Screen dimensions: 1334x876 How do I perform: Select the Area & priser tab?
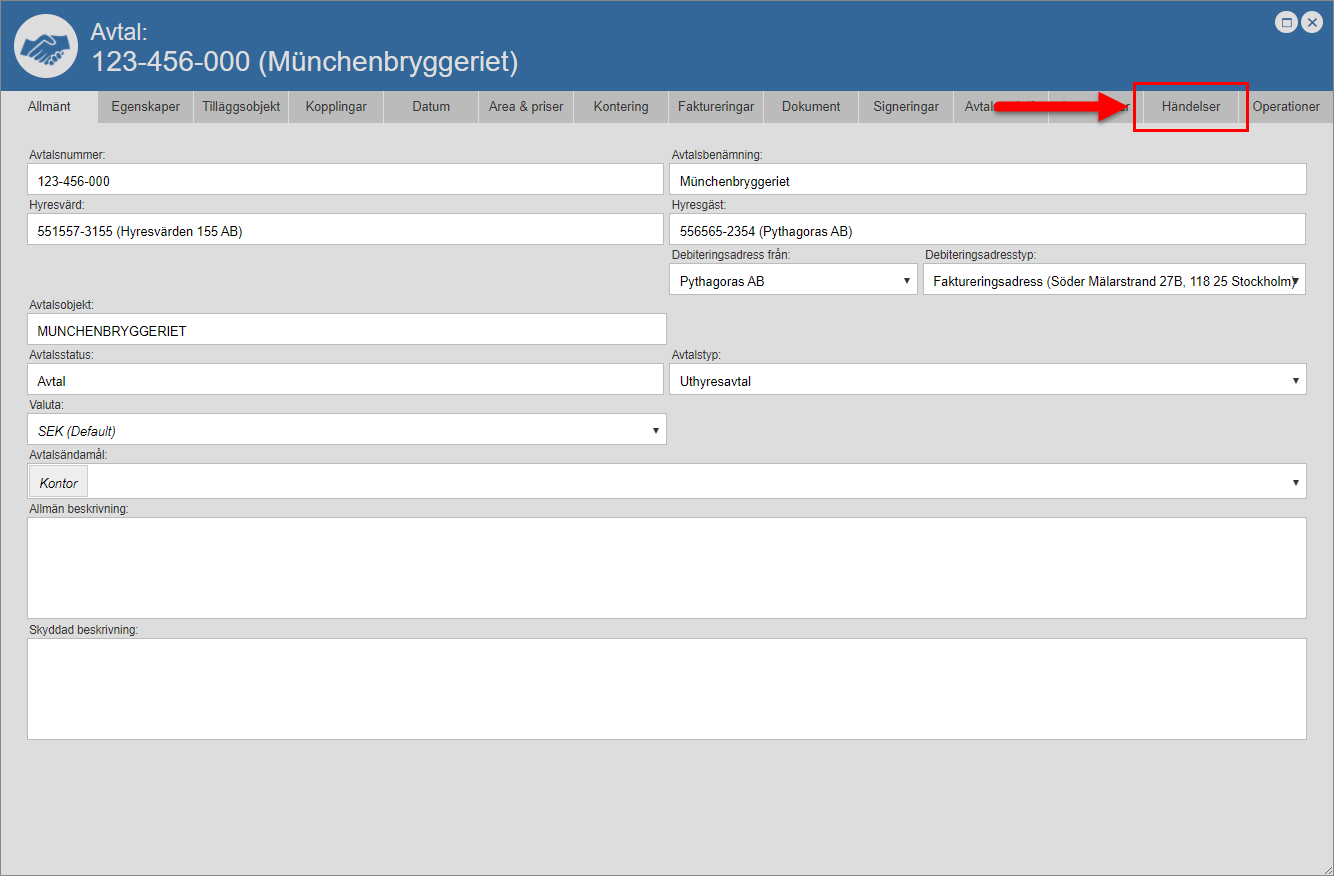(526, 107)
